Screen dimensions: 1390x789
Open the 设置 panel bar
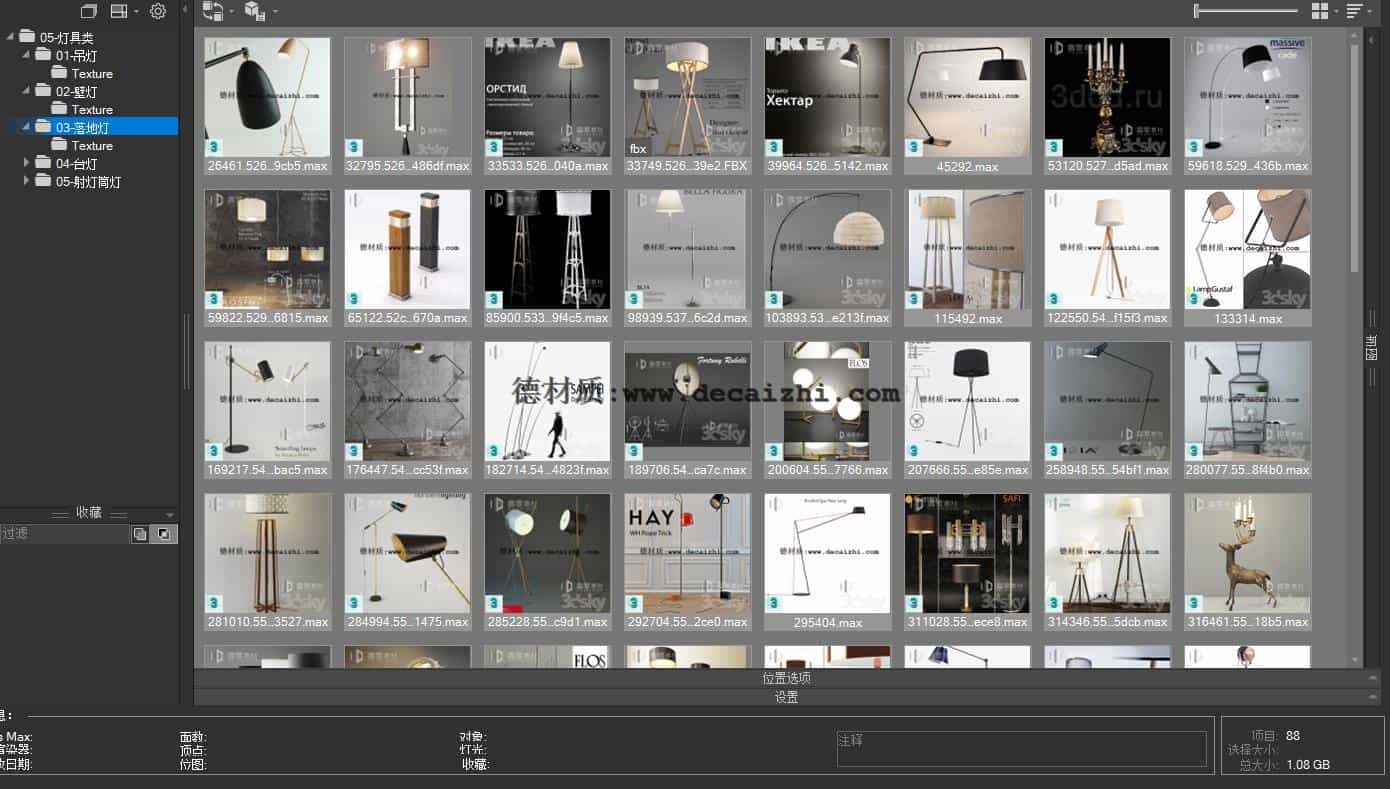point(786,697)
